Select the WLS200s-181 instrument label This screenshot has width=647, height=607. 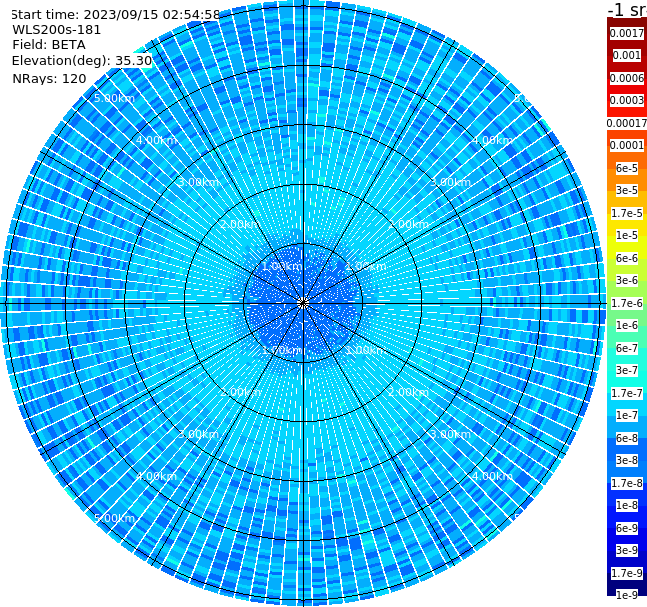pyautogui.click(x=57, y=30)
